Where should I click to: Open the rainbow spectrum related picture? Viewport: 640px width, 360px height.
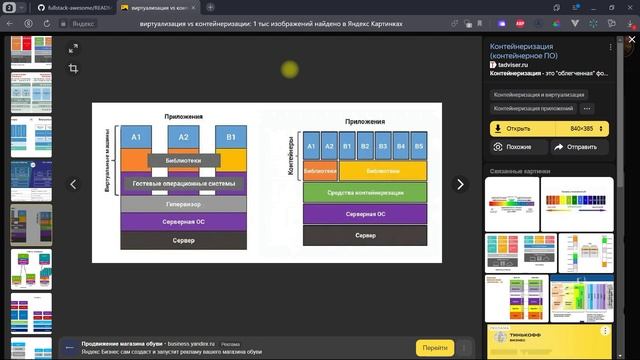[512, 204]
